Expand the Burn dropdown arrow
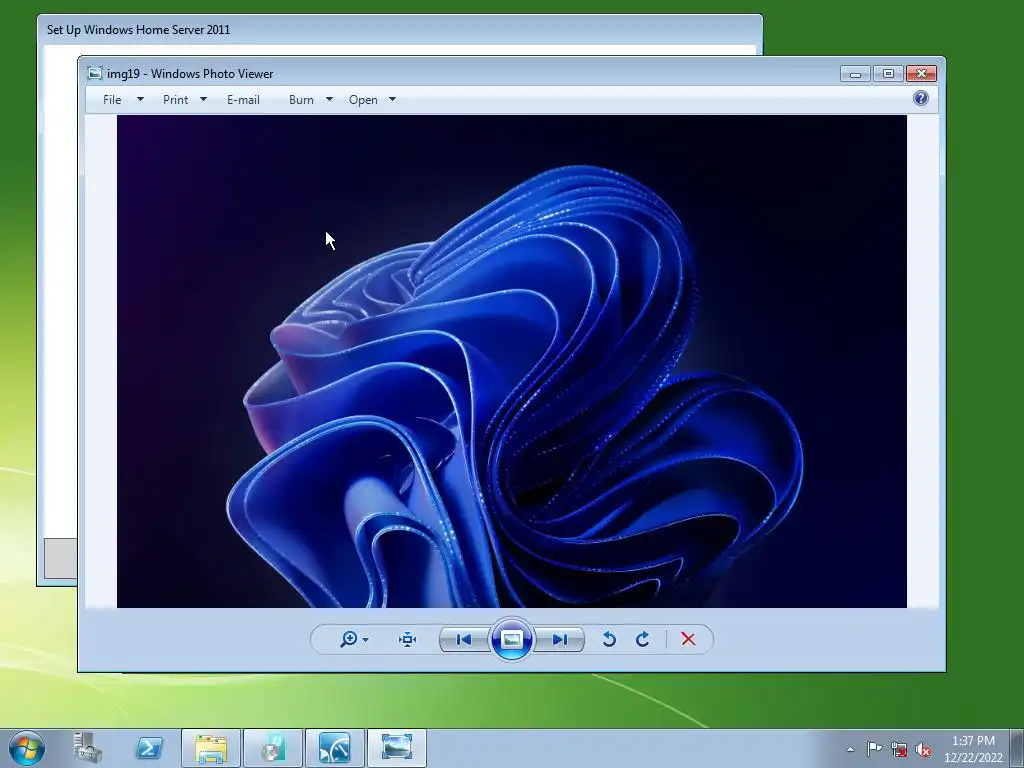1024x768 pixels. click(329, 99)
